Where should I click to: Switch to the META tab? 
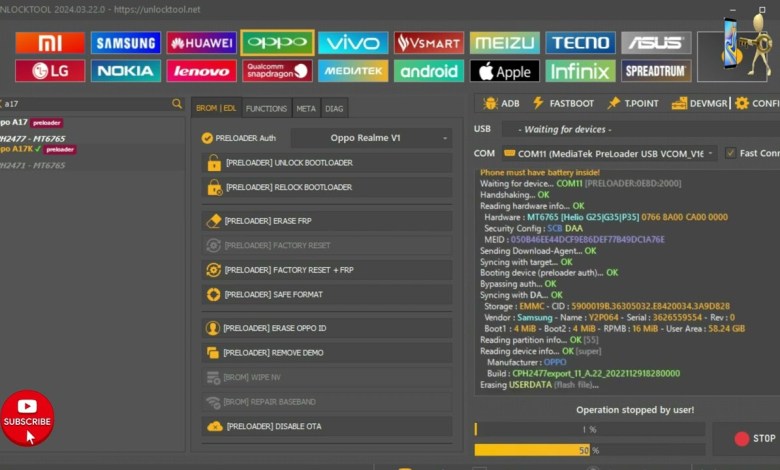pos(306,108)
